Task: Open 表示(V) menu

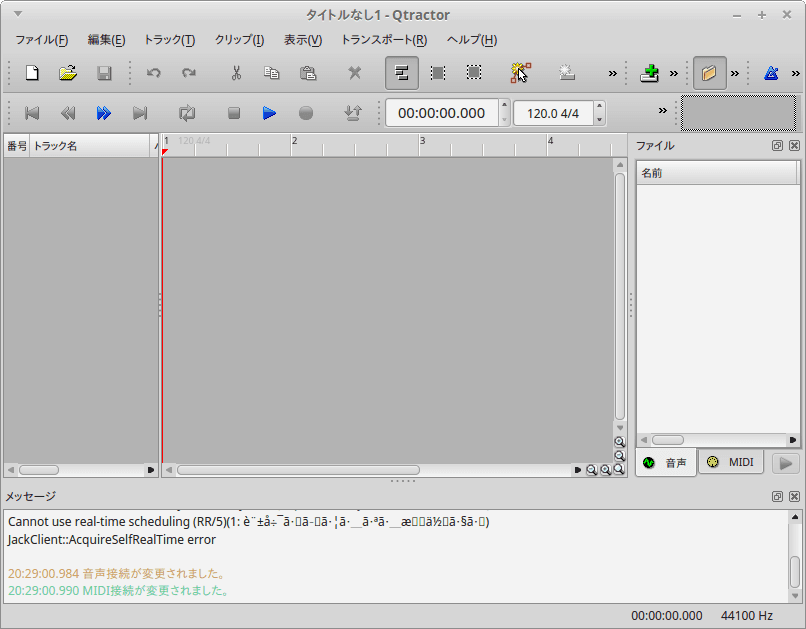Action: [x=303, y=40]
